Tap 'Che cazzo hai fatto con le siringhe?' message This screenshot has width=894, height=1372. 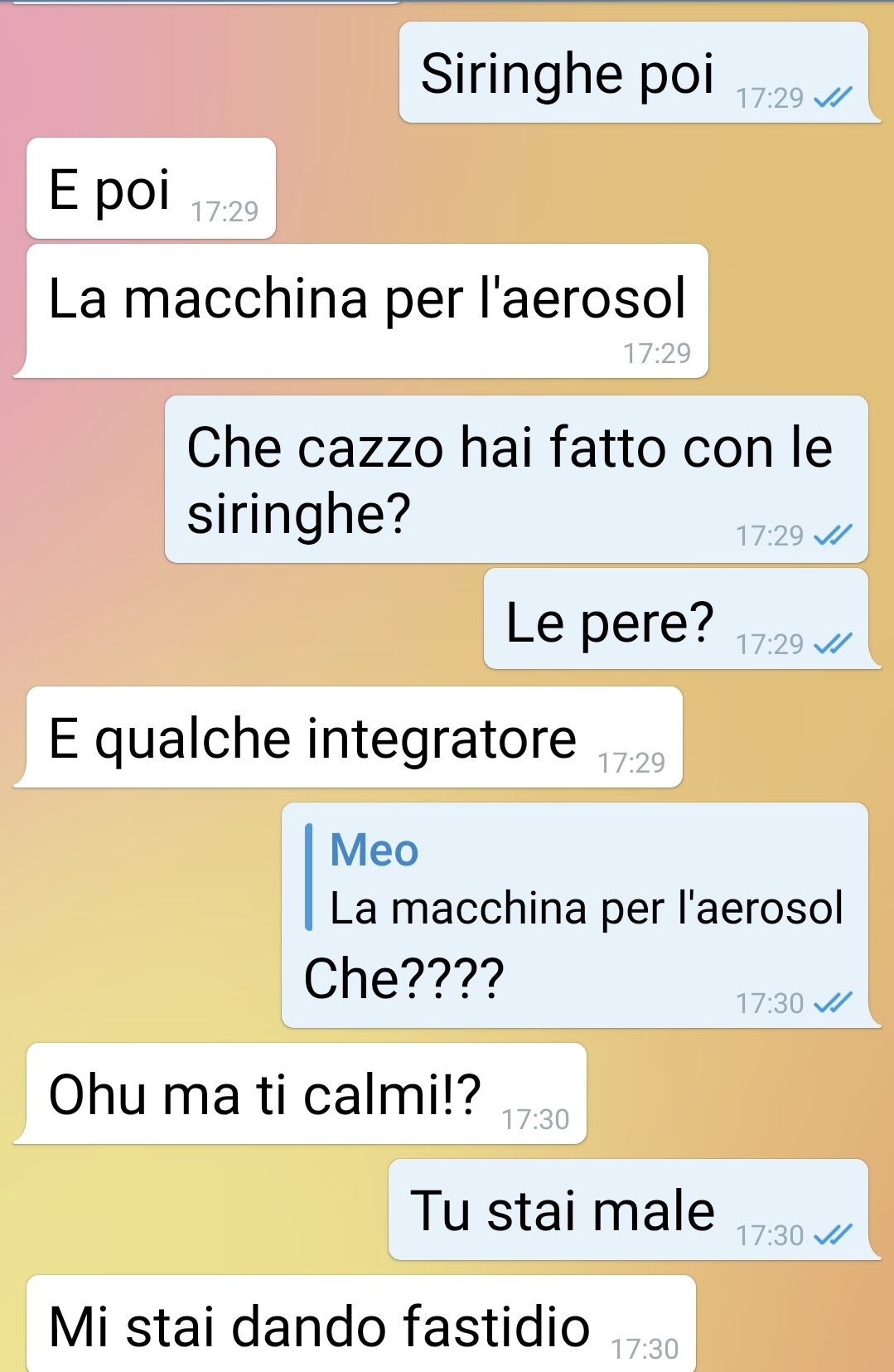516,479
